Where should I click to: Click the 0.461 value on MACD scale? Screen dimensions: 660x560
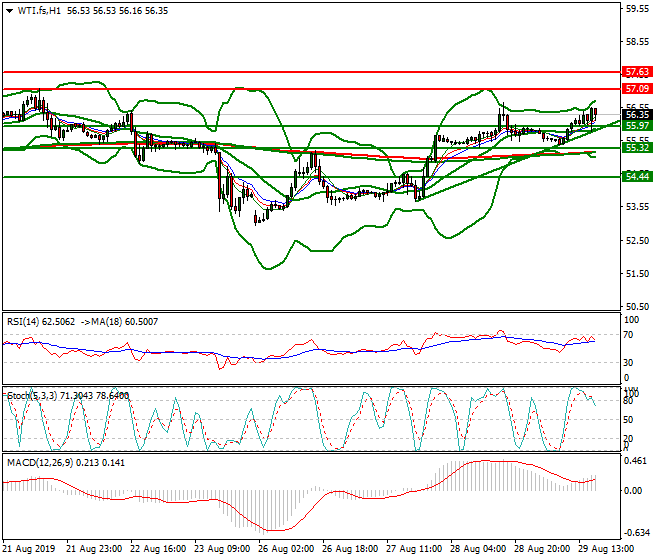pos(635,461)
